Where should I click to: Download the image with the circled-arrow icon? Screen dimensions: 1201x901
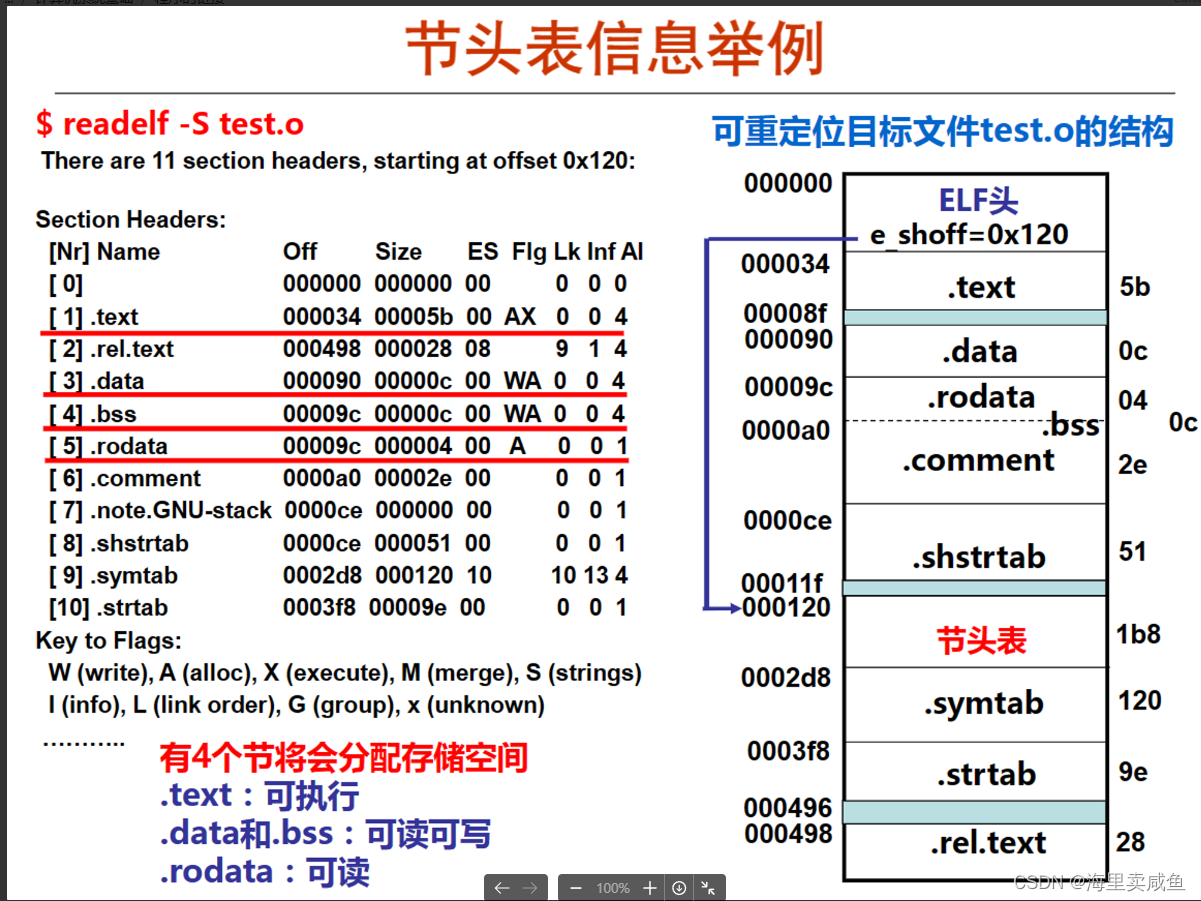click(x=679, y=888)
